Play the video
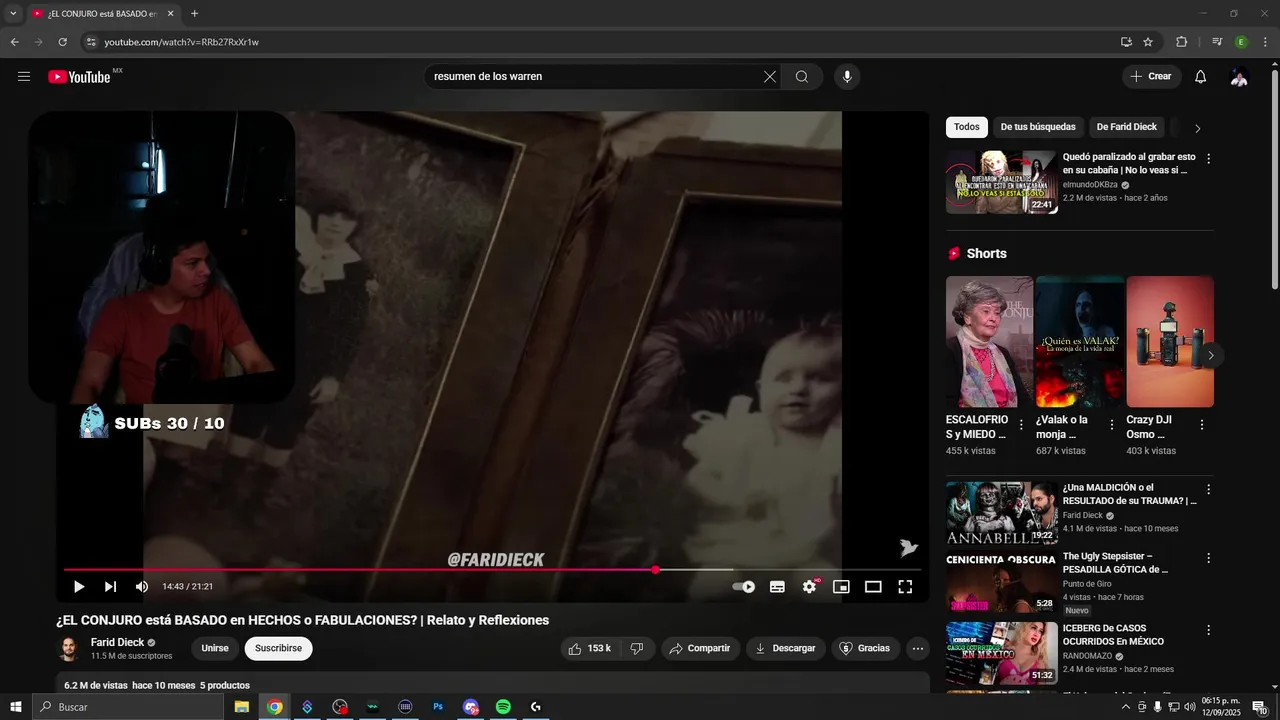This screenshot has height=720, width=1280. coord(79,587)
